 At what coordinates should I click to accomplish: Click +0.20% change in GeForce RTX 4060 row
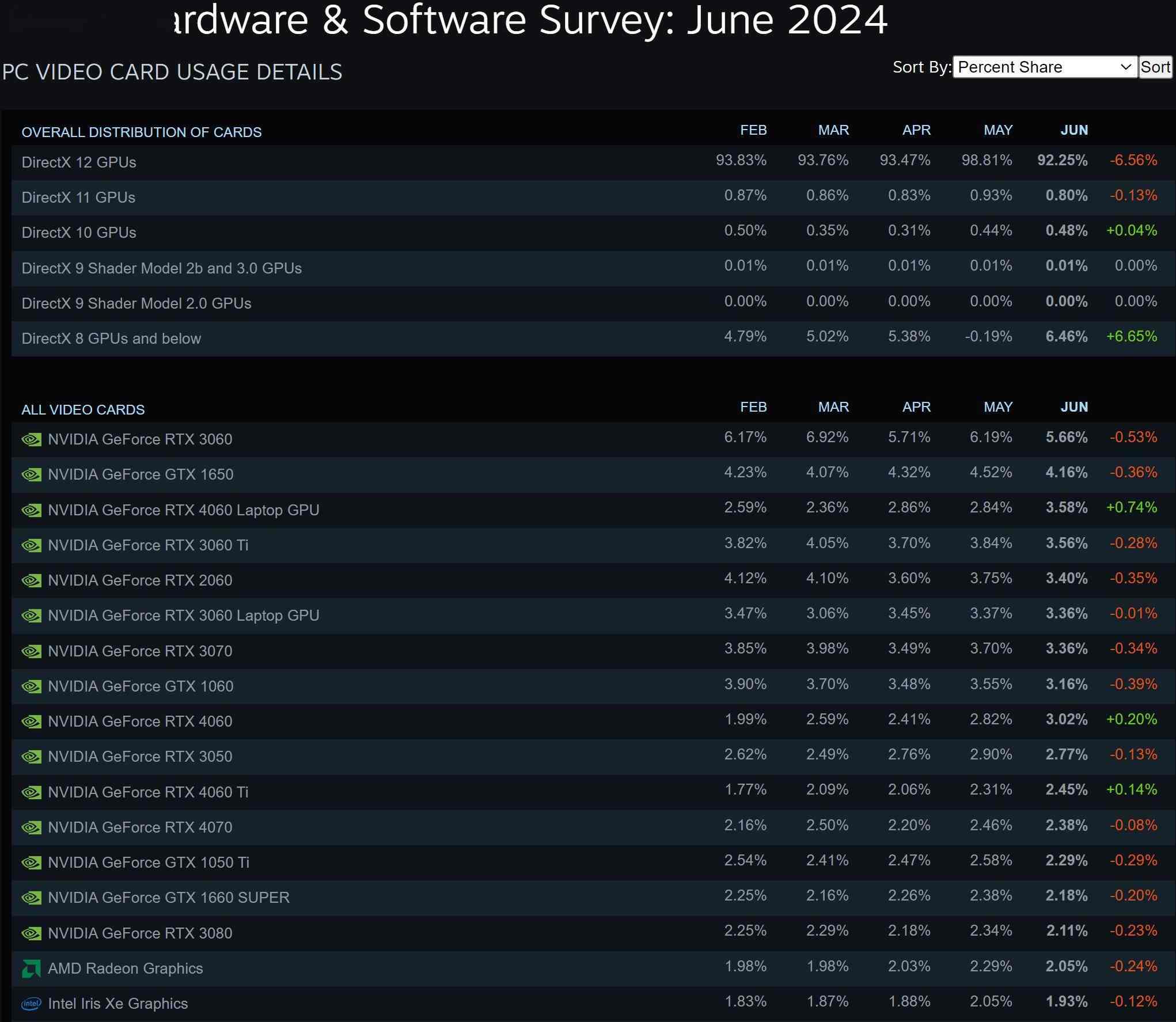coord(1132,720)
